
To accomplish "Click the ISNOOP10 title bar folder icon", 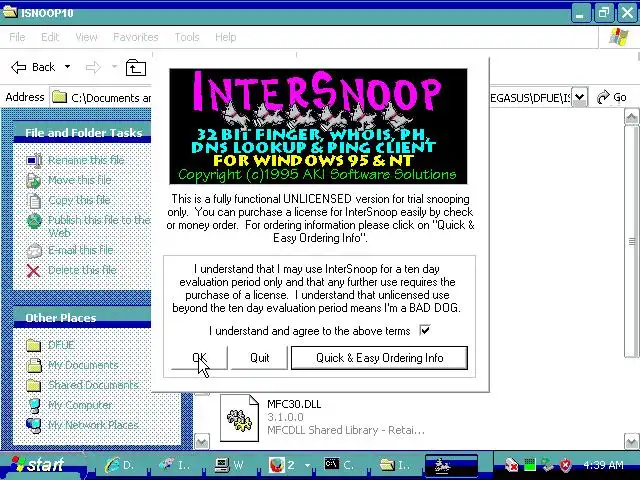I will click(9, 12).
